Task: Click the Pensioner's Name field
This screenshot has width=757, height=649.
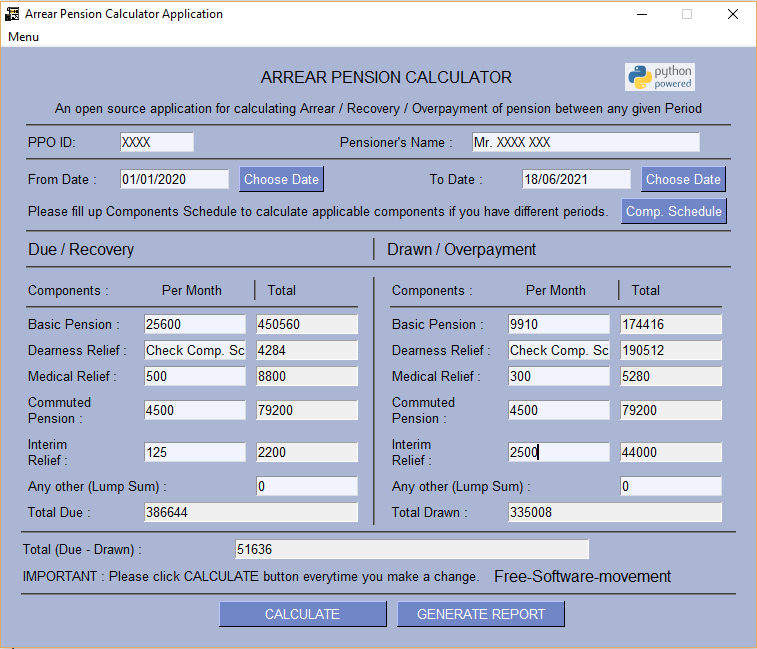Action: (x=586, y=142)
